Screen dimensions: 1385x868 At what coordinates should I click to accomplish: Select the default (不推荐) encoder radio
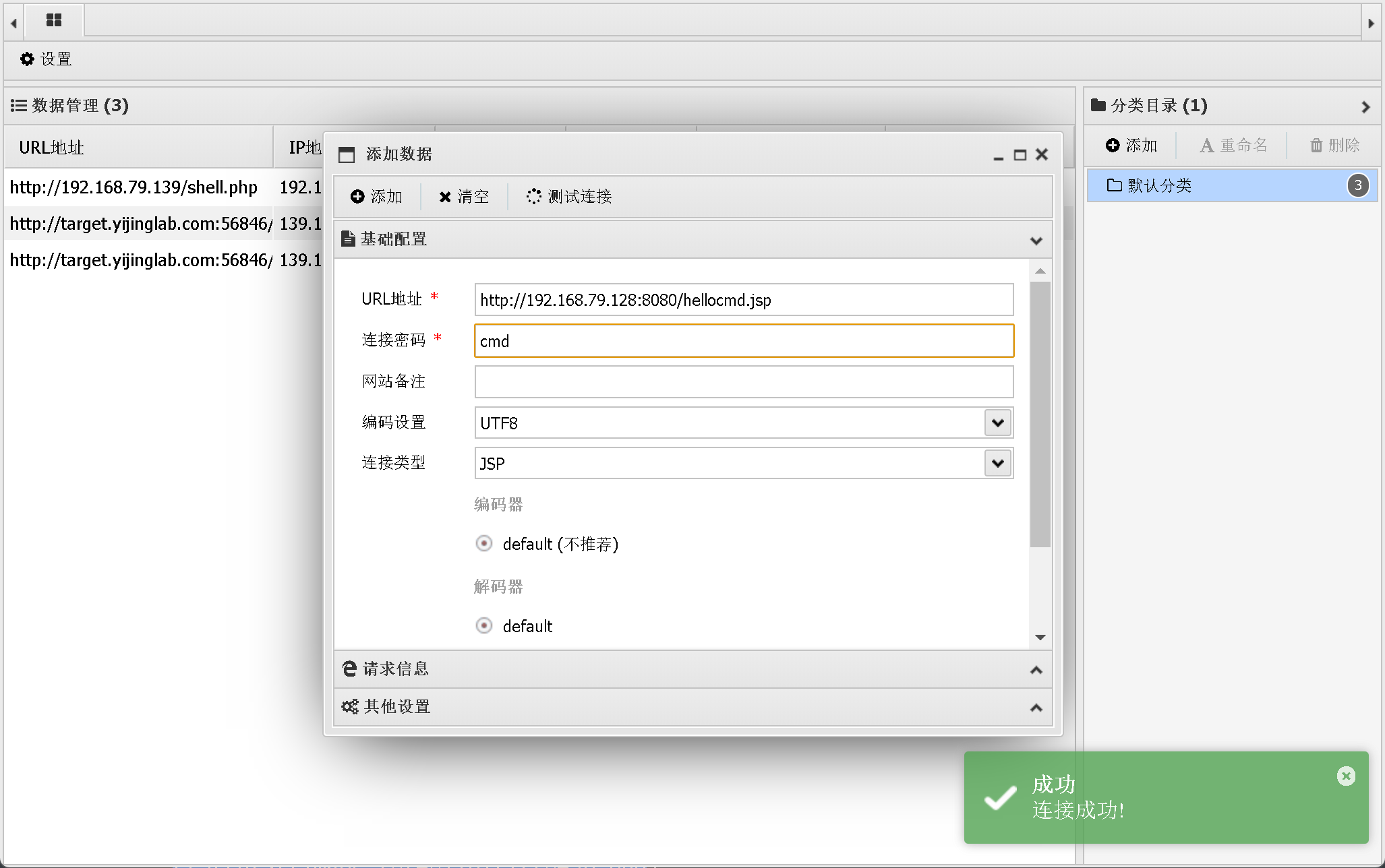pyautogui.click(x=483, y=543)
